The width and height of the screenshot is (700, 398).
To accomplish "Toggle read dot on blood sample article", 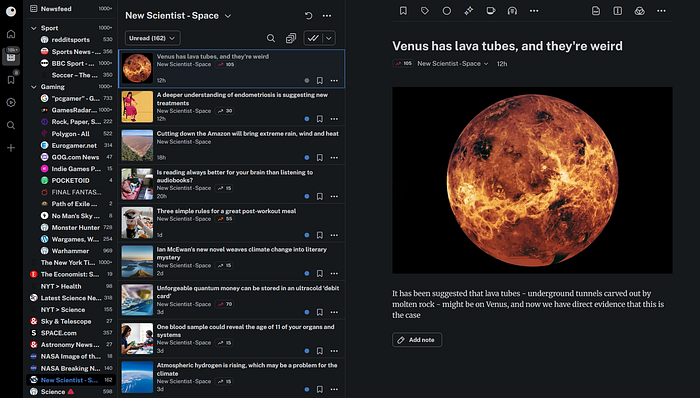I will coord(307,351).
